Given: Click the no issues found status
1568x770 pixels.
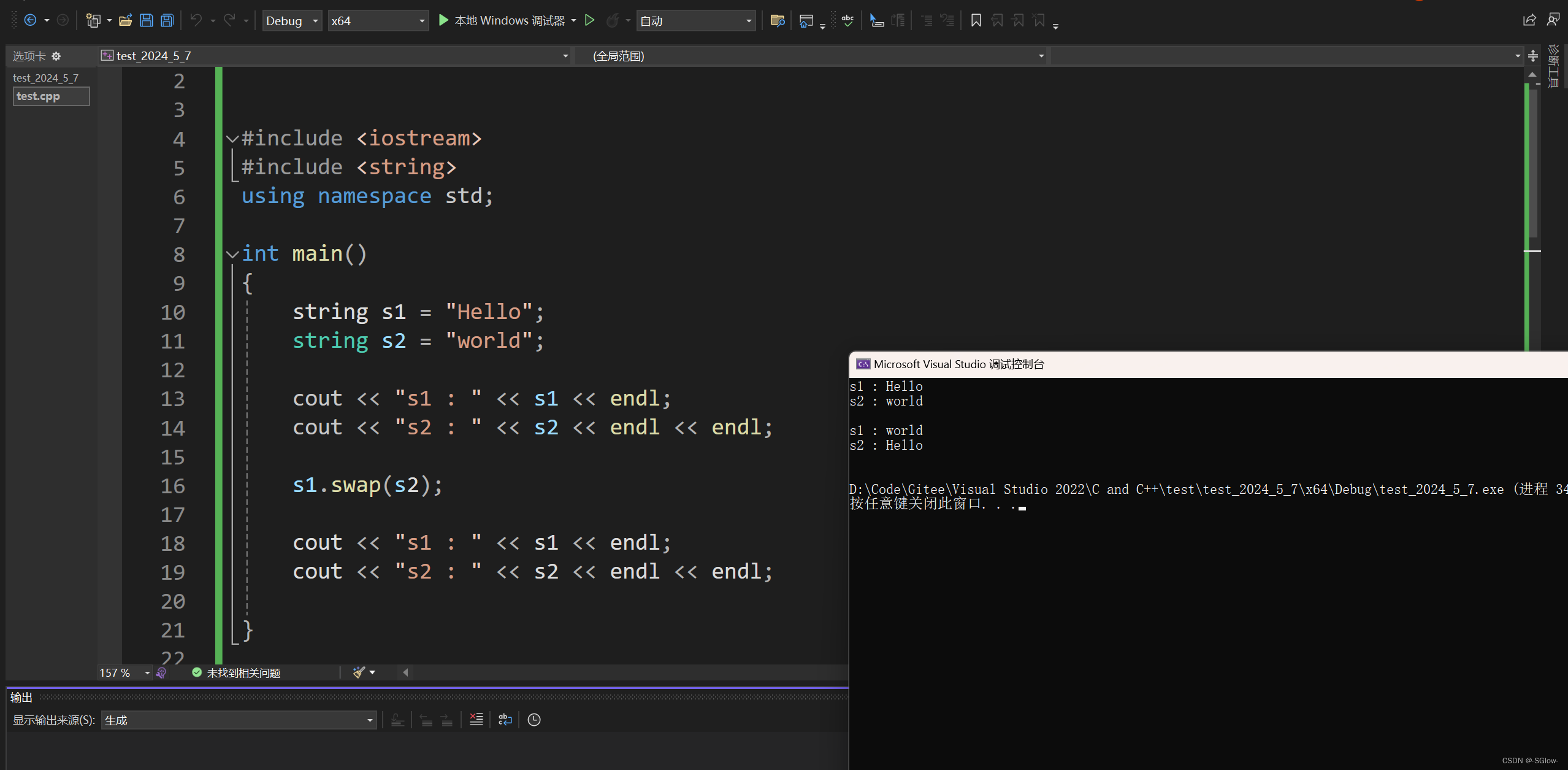Looking at the screenshot, I should click(237, 673).
